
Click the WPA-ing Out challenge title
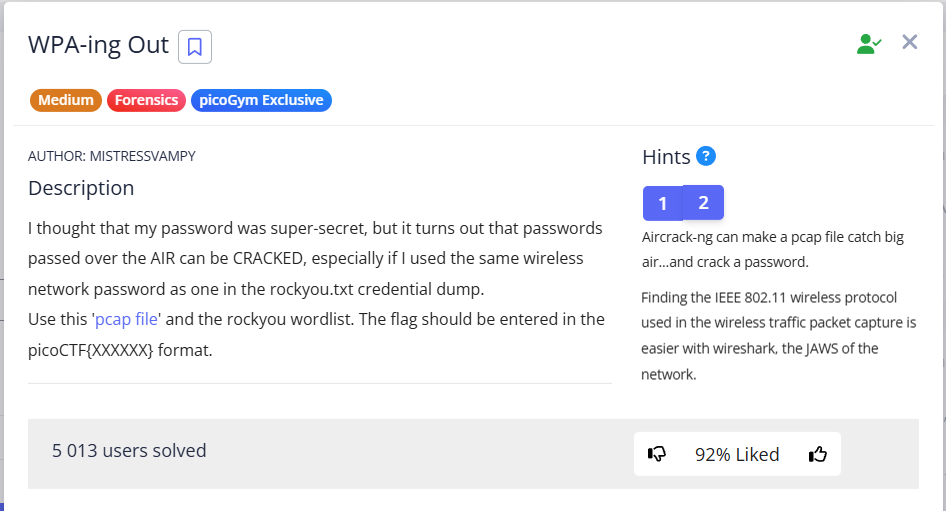click(98, 45)
